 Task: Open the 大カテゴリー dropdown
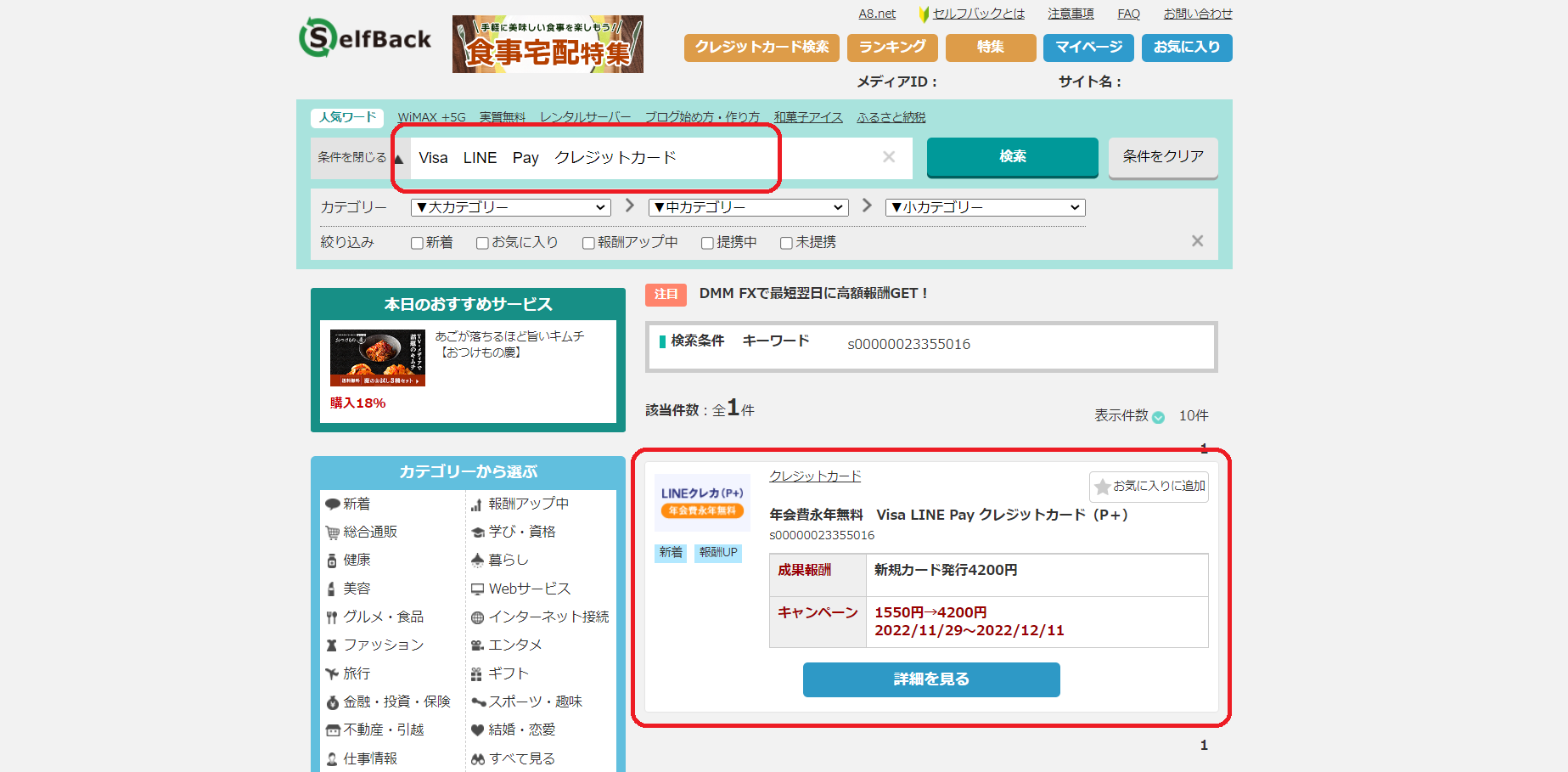coord(511,207)
